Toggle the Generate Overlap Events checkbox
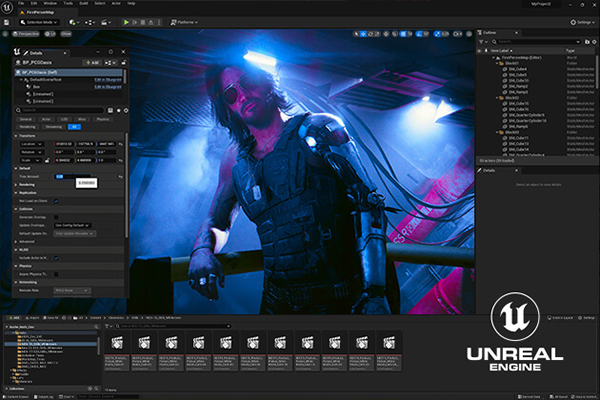The width and height of the screenshot is (600, 400). click(x=58, y=216)
